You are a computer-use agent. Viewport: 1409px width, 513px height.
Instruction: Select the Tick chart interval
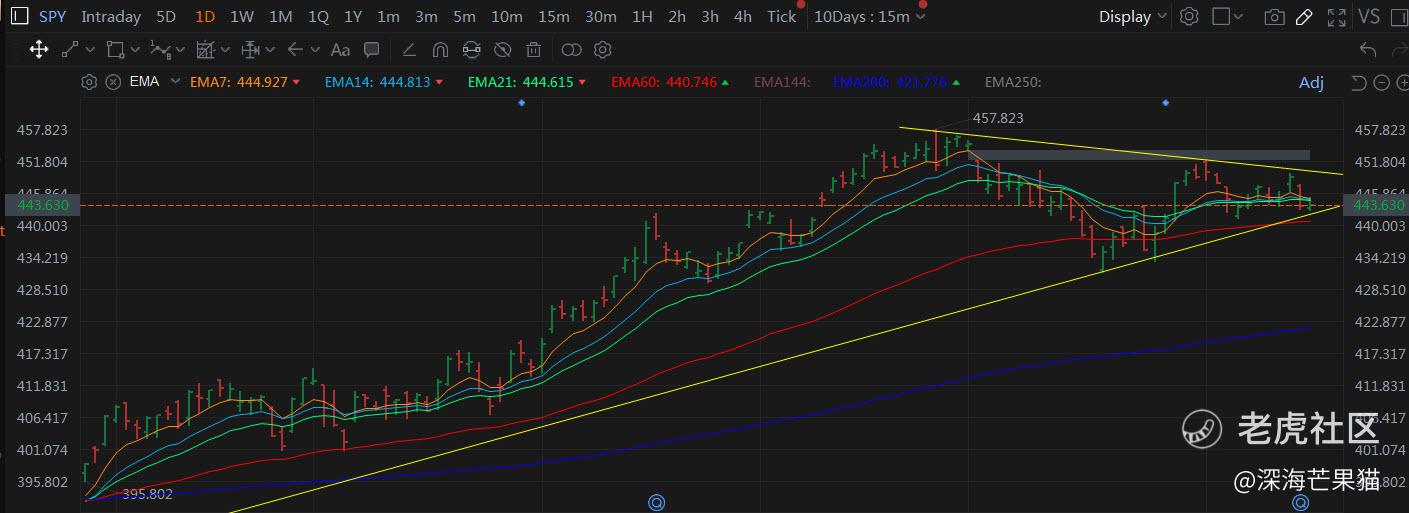pyautogui.click(x=781, y=16)
